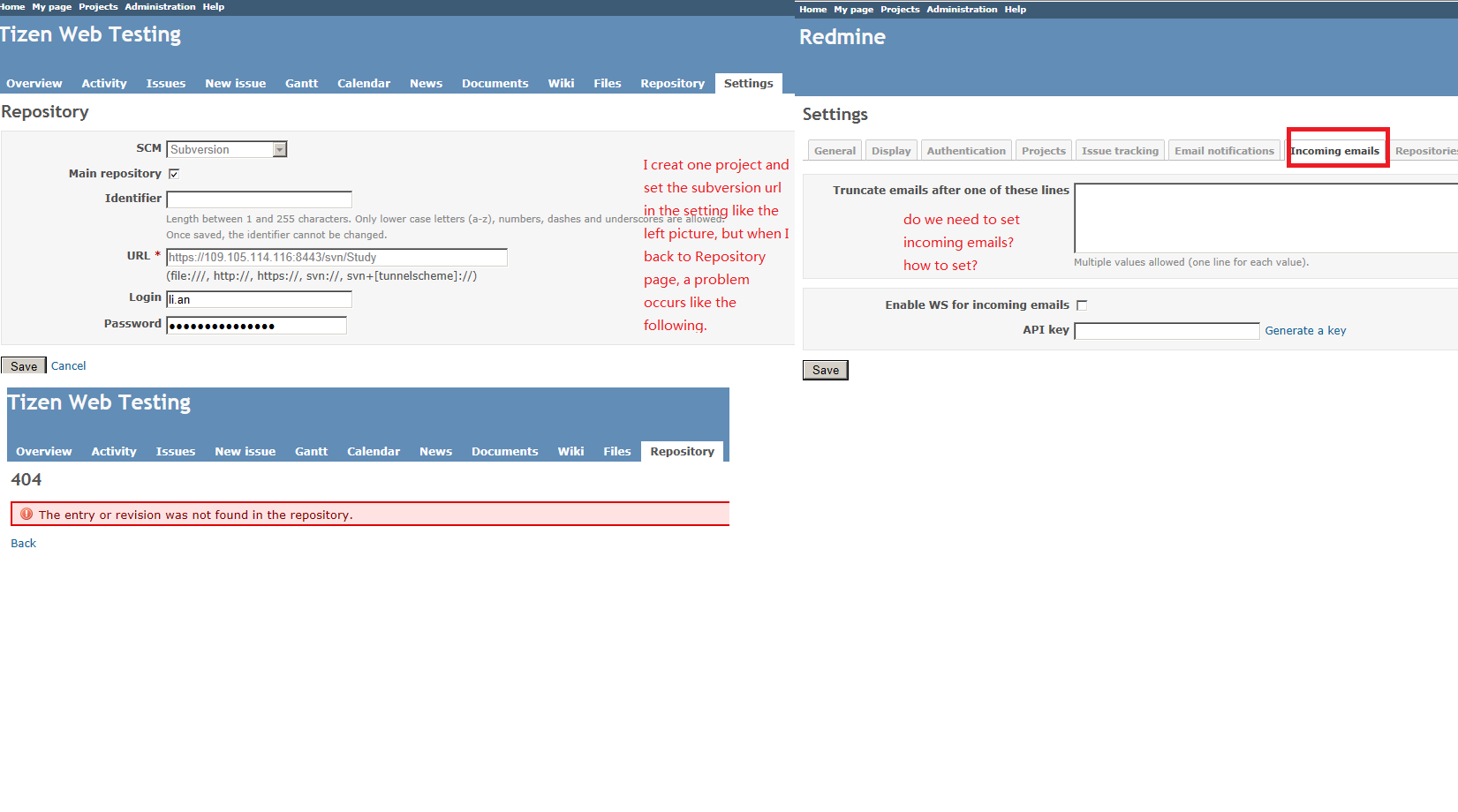Select the Email notifications settings tab
Image resolution: width=1458 pixels, height=812 pixels.
click(1224, 151)
